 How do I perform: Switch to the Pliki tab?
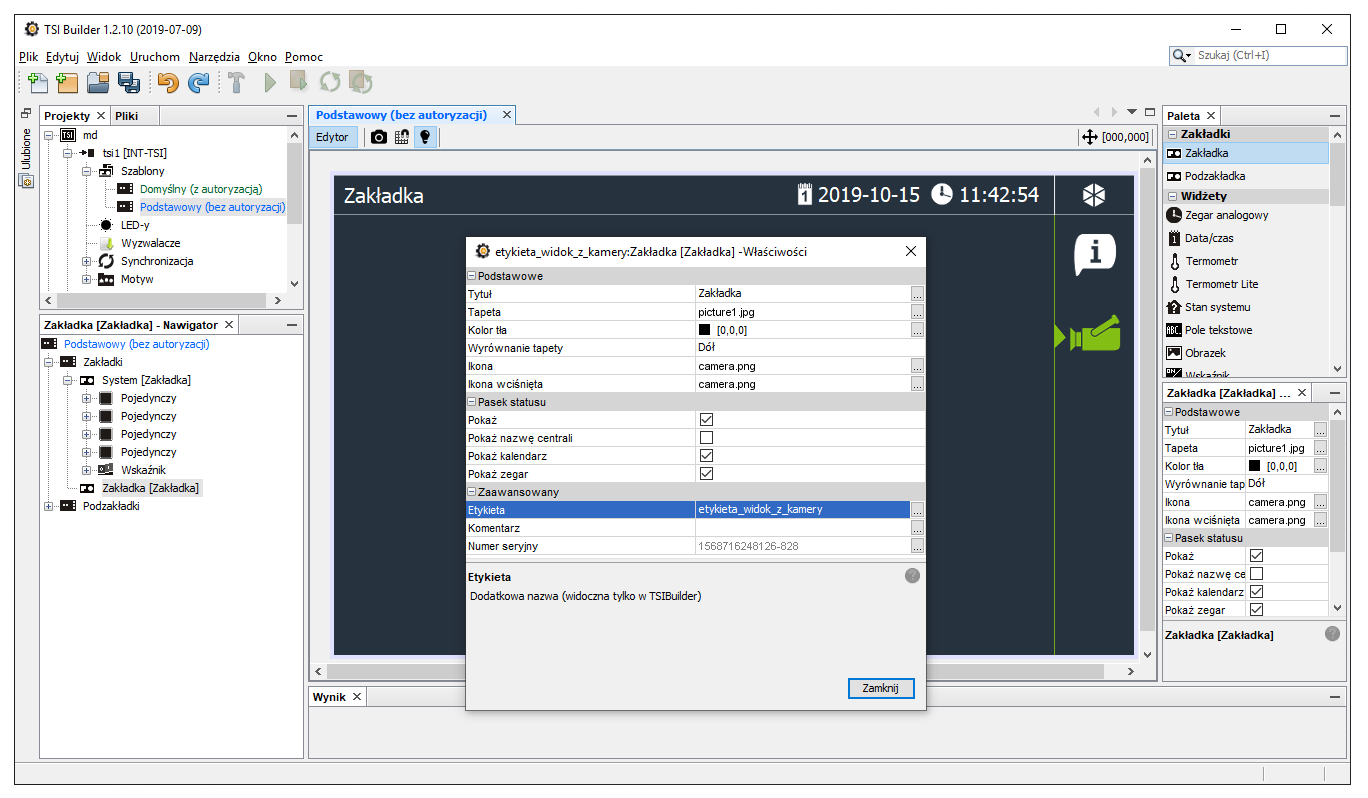click(126, 116)
